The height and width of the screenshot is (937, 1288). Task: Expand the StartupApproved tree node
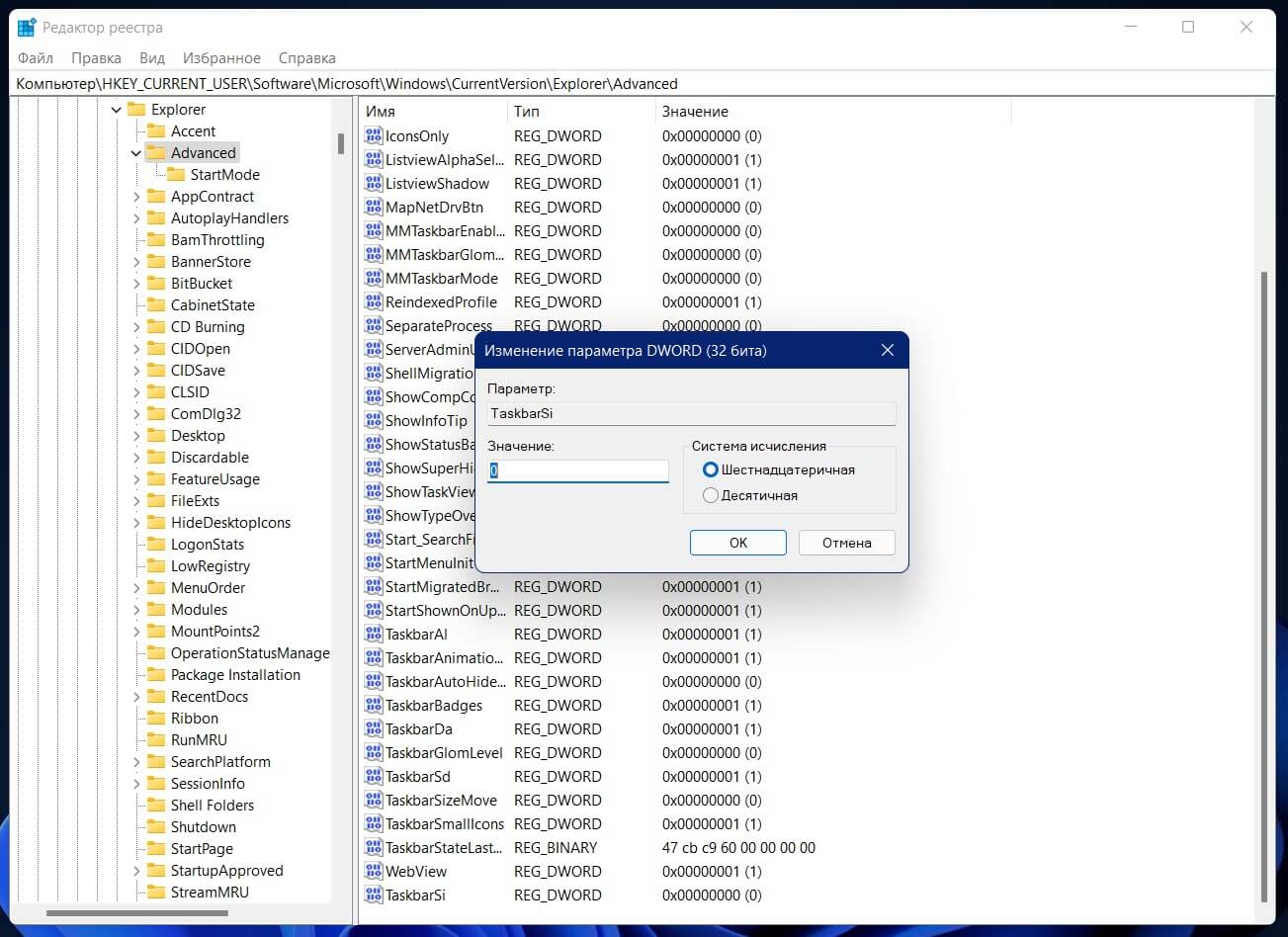pyautogui.click(x=136, y=871)
